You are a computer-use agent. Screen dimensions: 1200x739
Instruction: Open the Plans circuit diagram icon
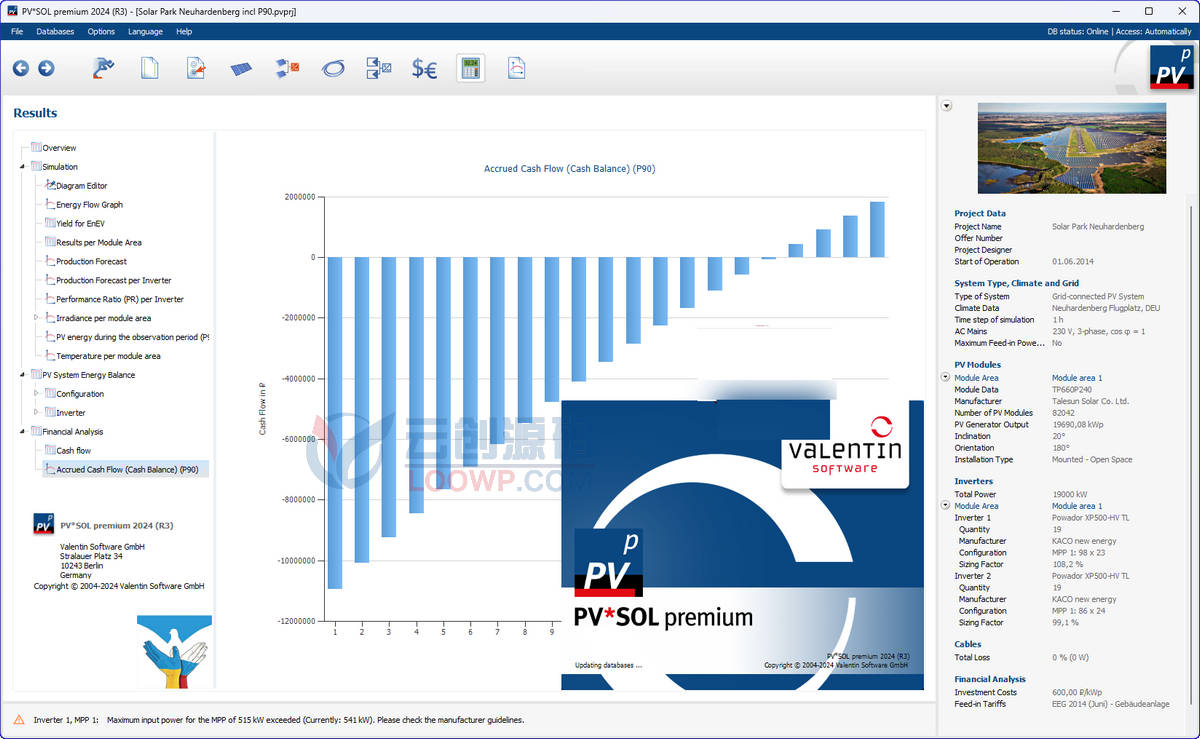pyautogui.click(x=379, y=68)
